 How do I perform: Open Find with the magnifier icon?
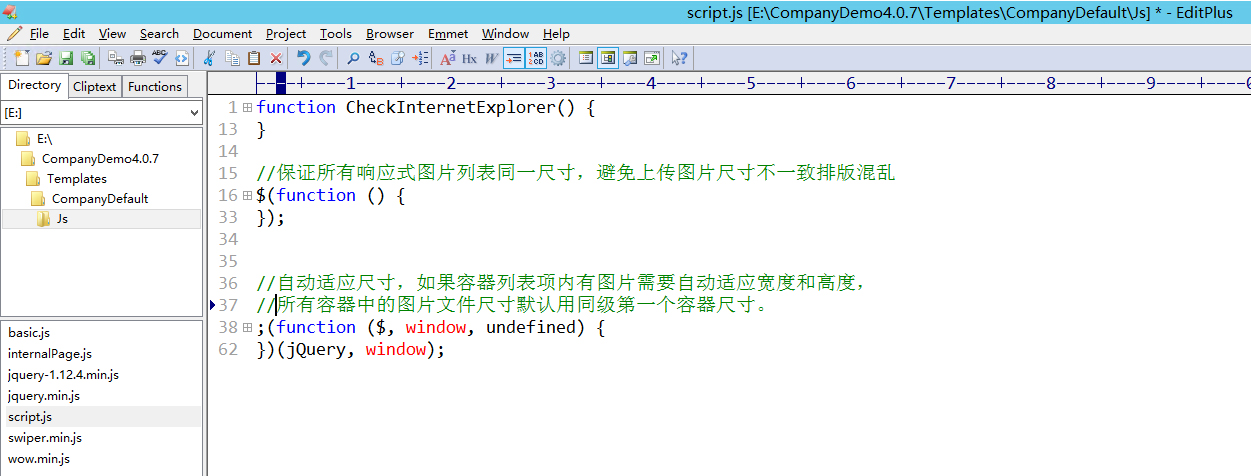click(x=353, y=58)
